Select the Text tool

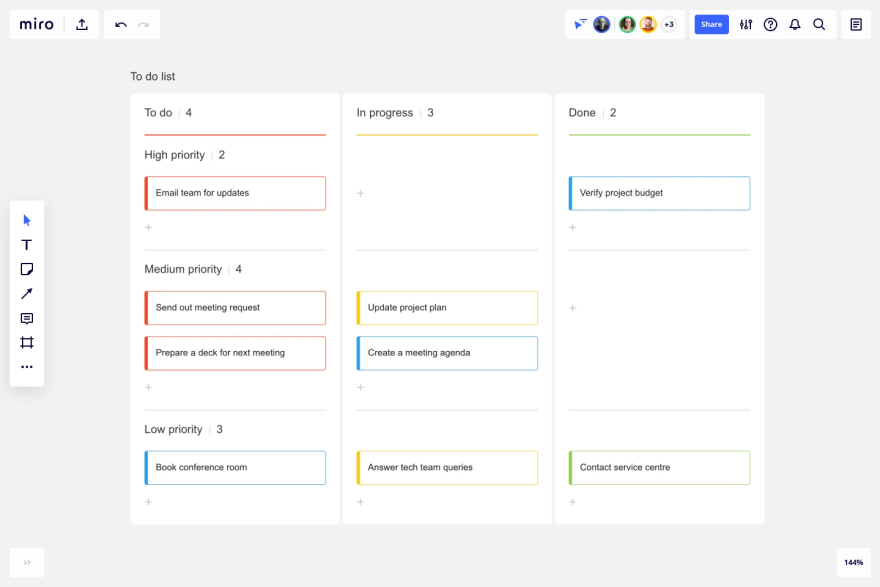point(26,245)
